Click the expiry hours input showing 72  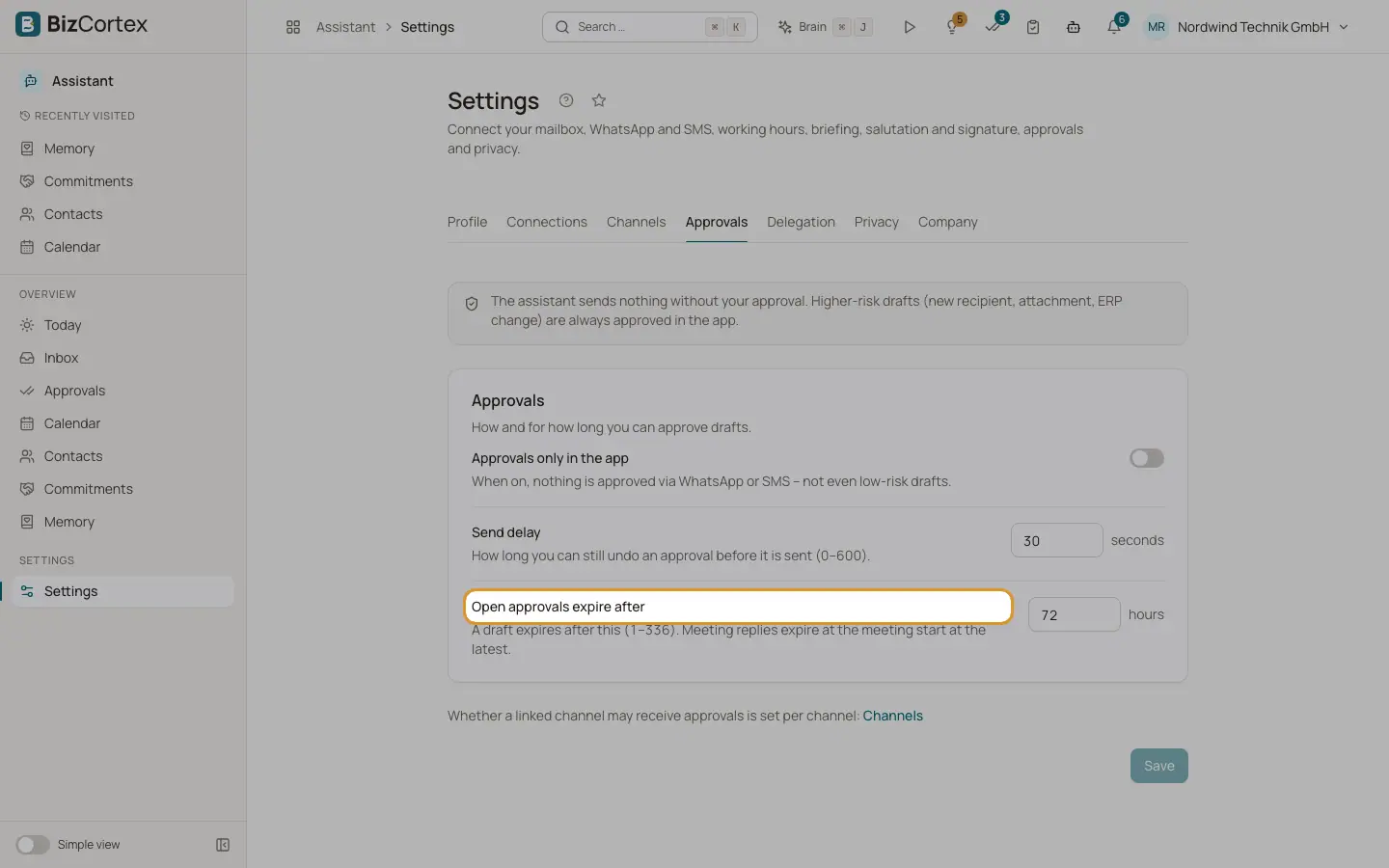pos(1074,614)
